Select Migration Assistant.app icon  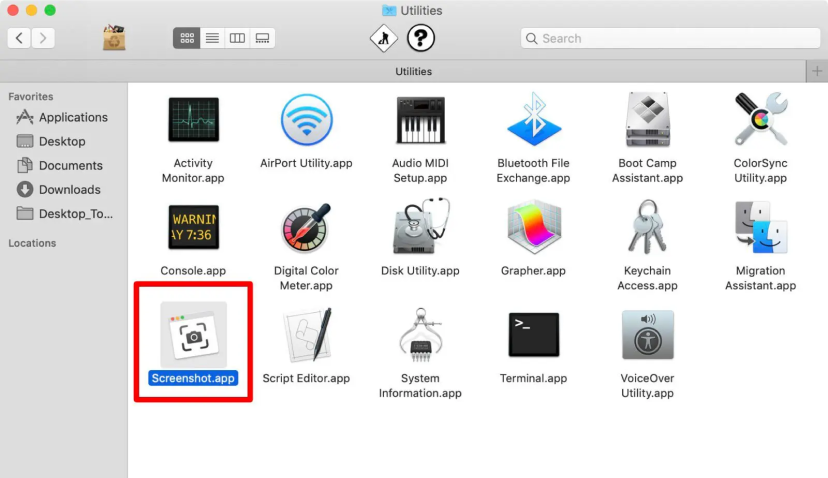tap(760, 227)
